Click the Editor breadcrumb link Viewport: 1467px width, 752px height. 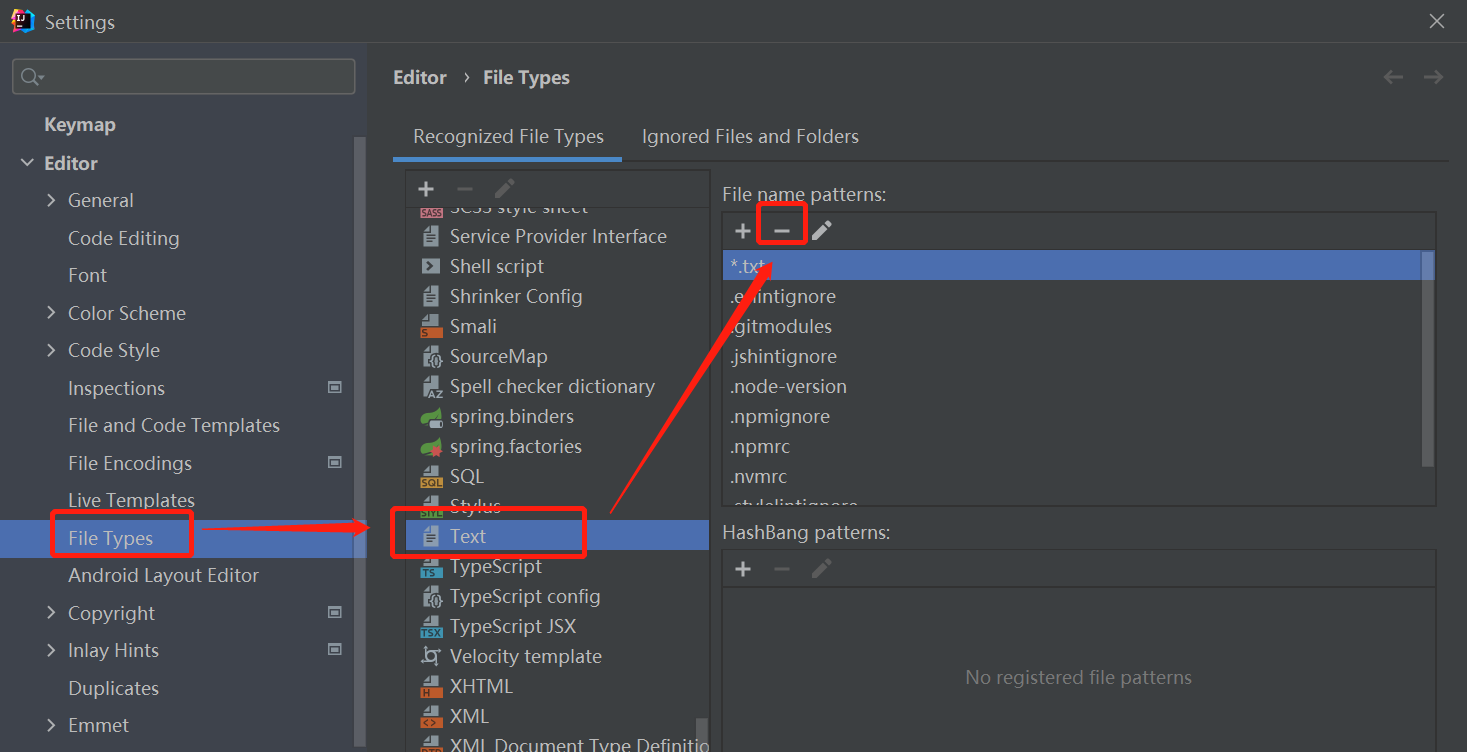420,78
